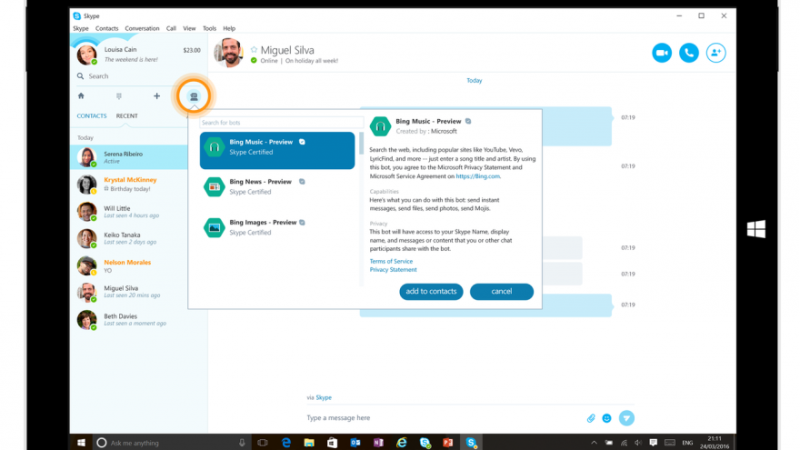Viewport: 800px width, 450px height.
Task: Click the highlighted bots icon in the sidebar
Action: pyautogui.click(x=193, y=96)
